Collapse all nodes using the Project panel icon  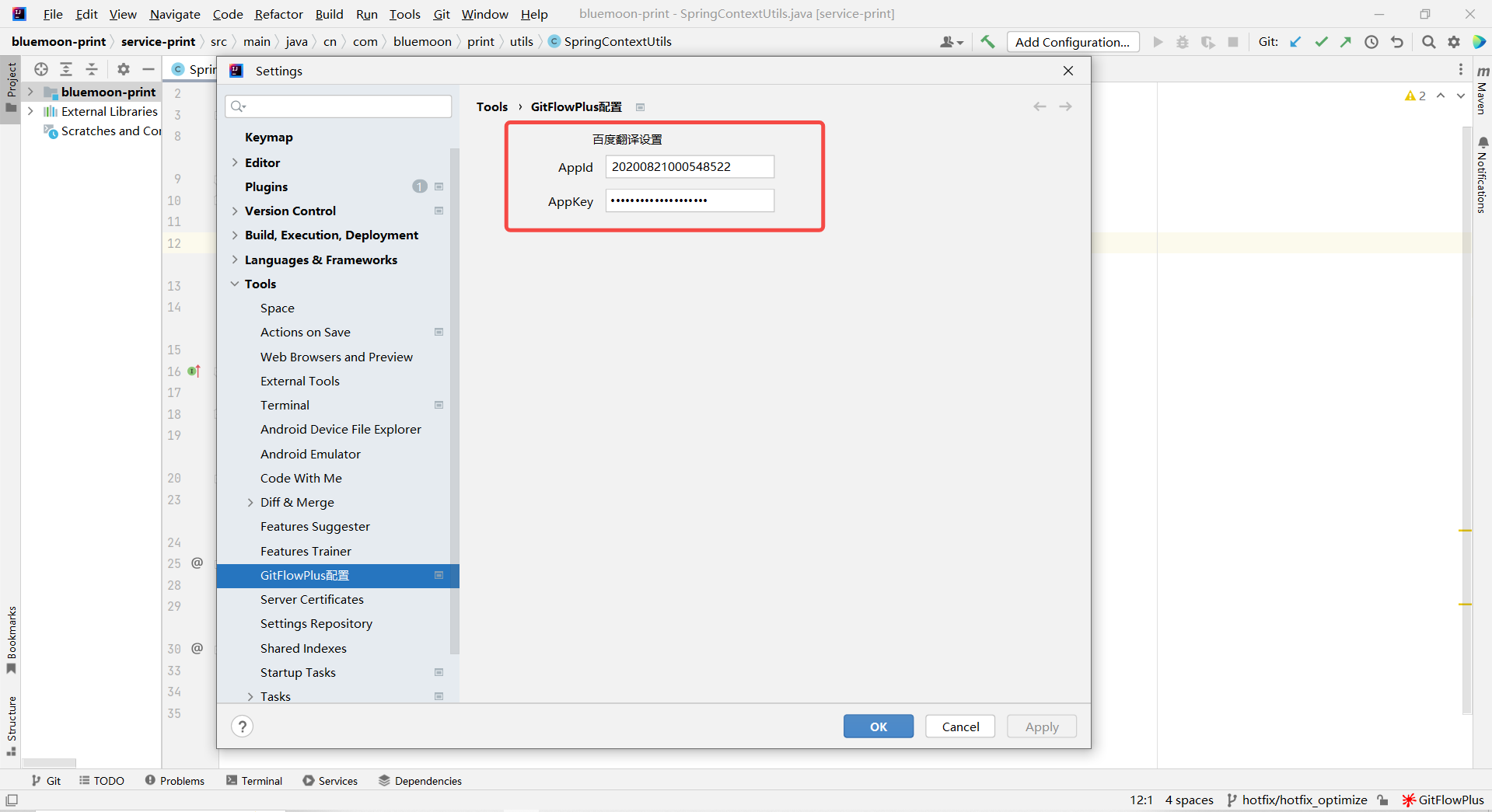91,68
